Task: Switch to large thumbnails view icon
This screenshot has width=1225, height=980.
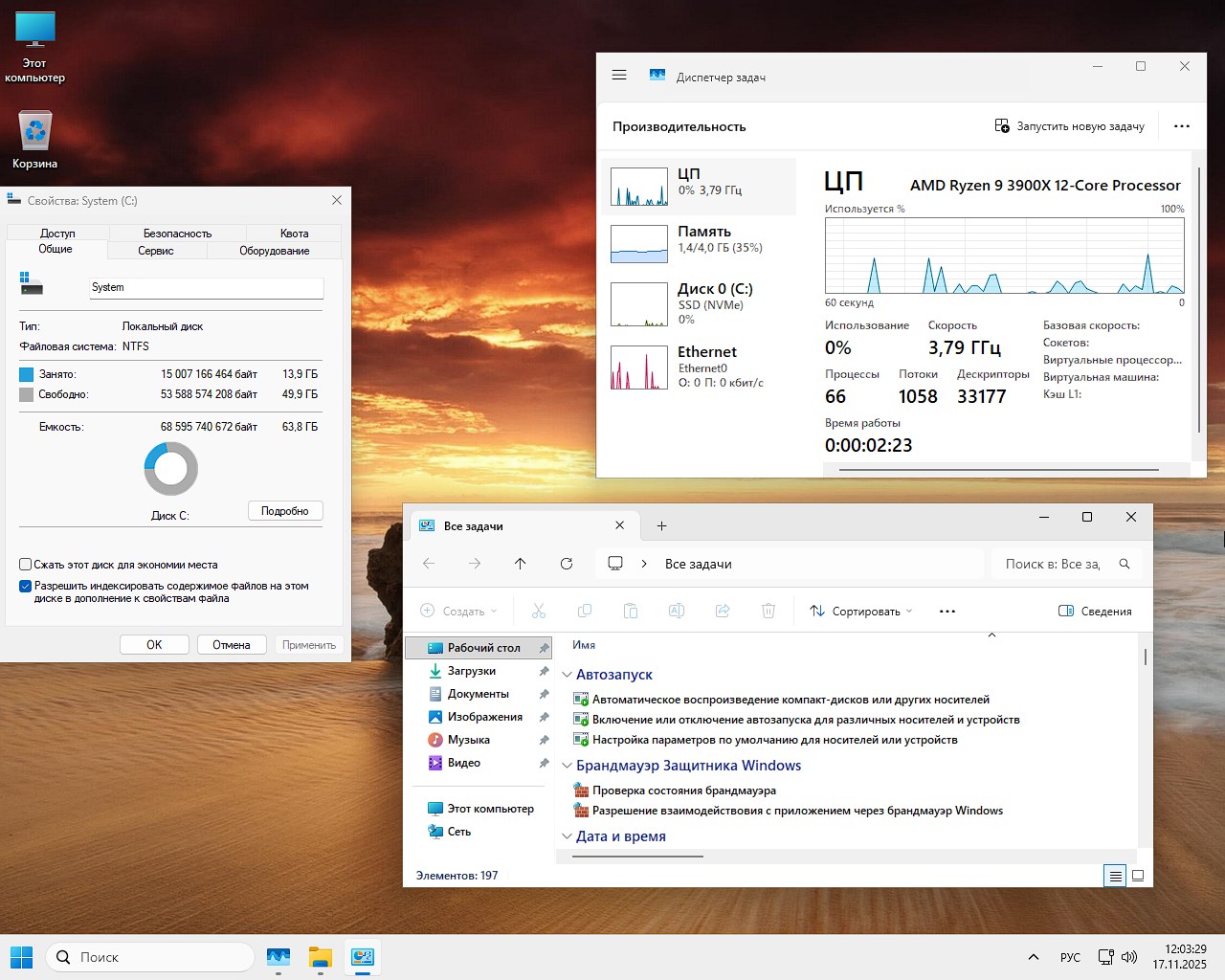Action: [1138, 876]
